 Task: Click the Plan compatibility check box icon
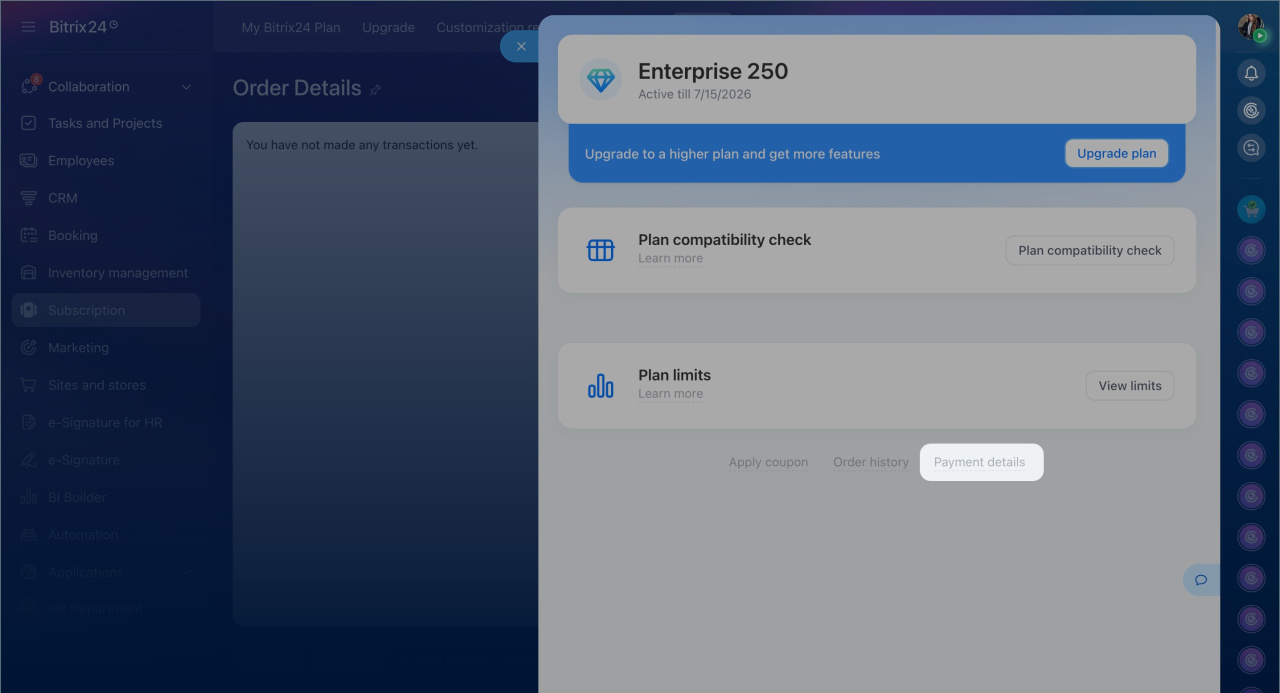tap(601, 250)
